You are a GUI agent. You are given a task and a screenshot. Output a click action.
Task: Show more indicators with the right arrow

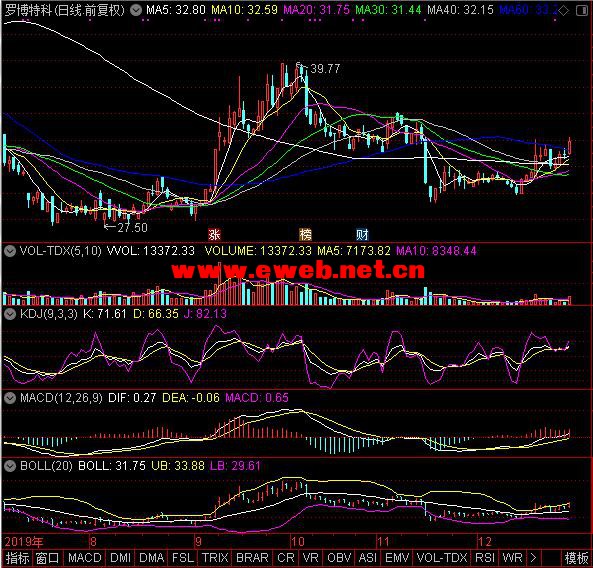coord(533,558)
